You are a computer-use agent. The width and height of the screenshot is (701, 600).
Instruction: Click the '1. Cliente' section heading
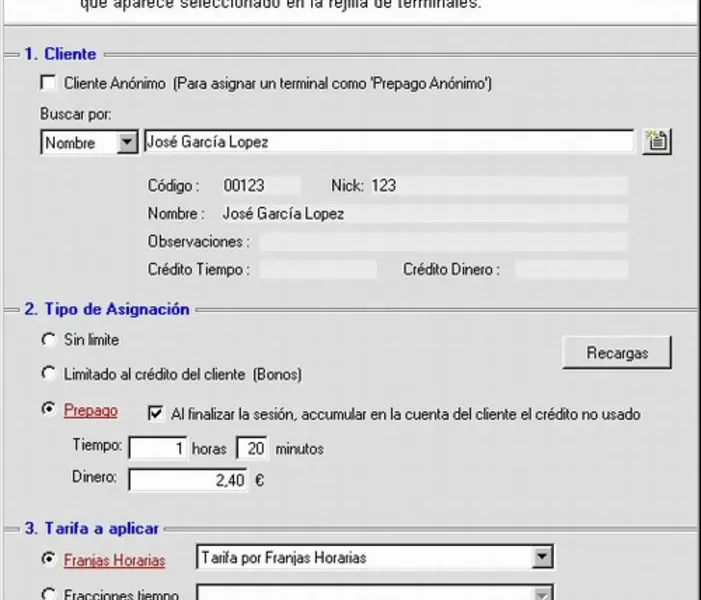[60, 54]
